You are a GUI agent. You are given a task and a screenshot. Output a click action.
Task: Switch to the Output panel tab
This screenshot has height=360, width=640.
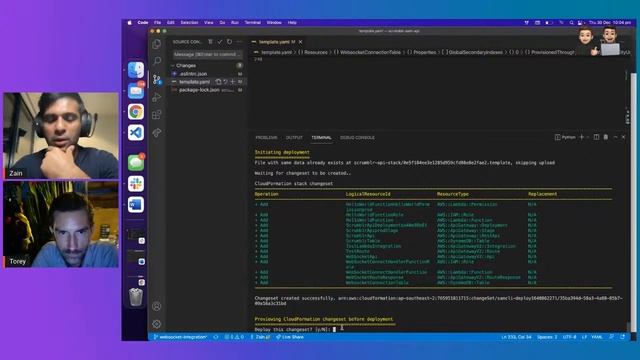click(x=294, y=138)
